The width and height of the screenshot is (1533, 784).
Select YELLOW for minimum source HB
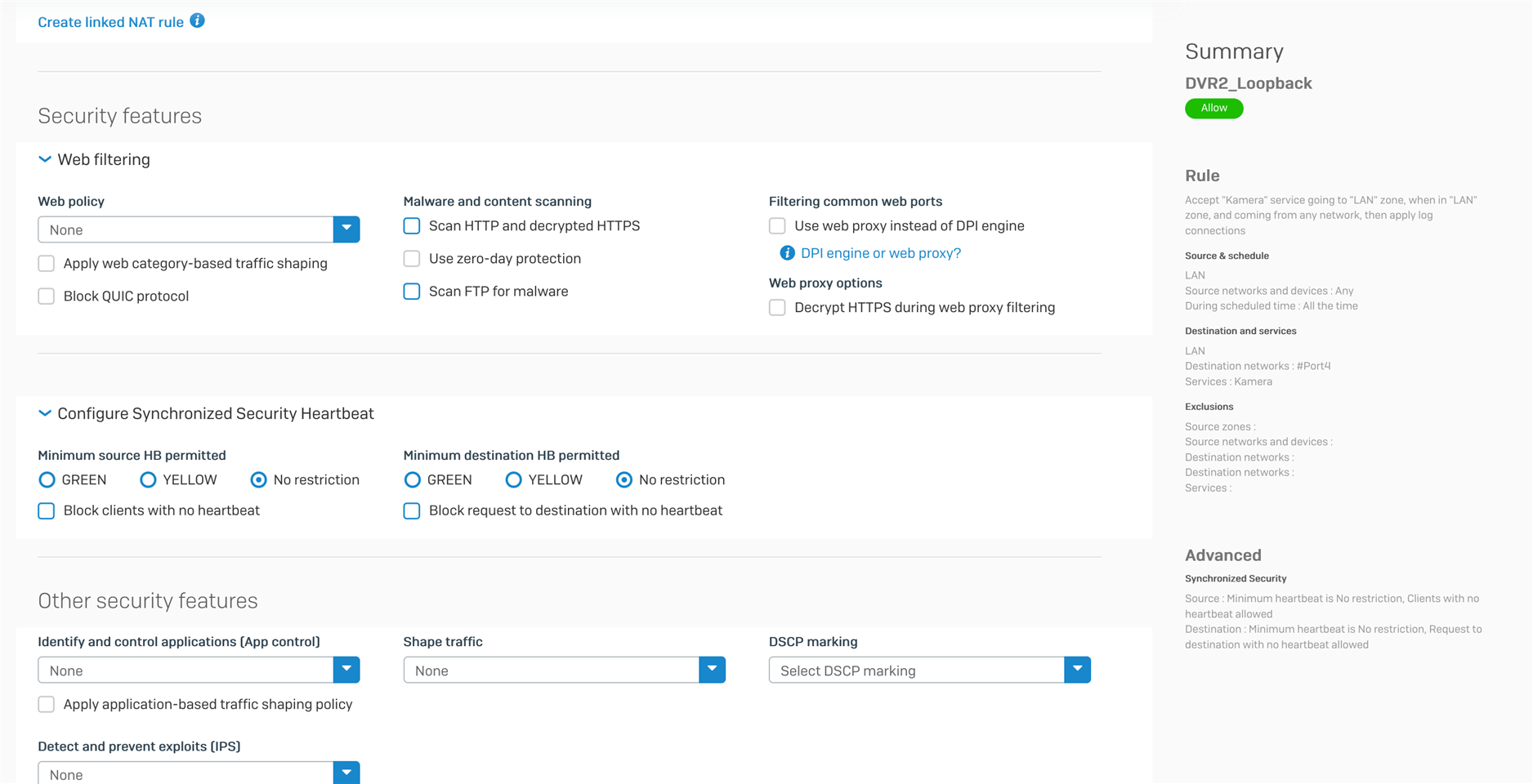click(148, 479)
